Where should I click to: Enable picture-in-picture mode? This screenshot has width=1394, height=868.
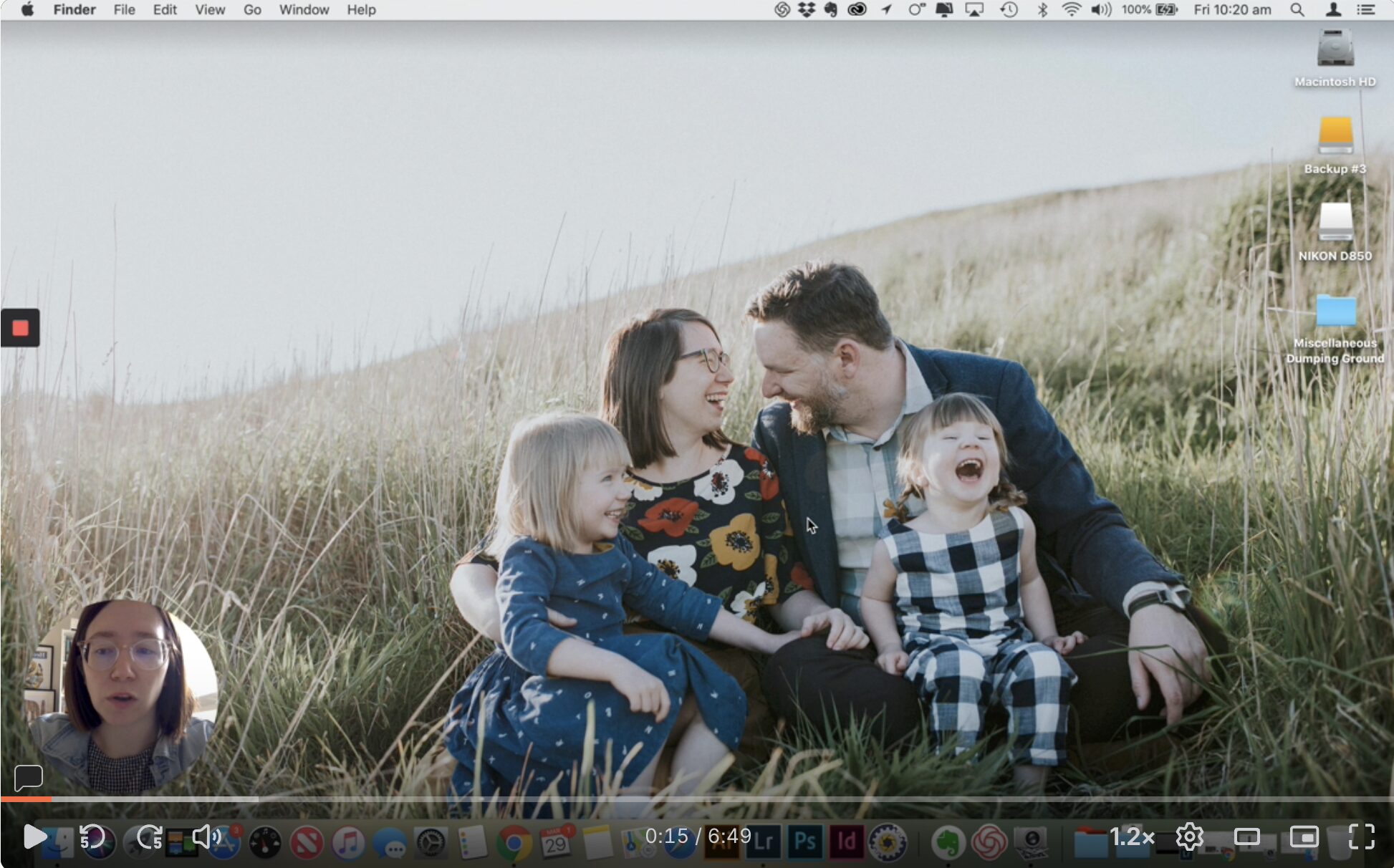tap(1304, 836)
